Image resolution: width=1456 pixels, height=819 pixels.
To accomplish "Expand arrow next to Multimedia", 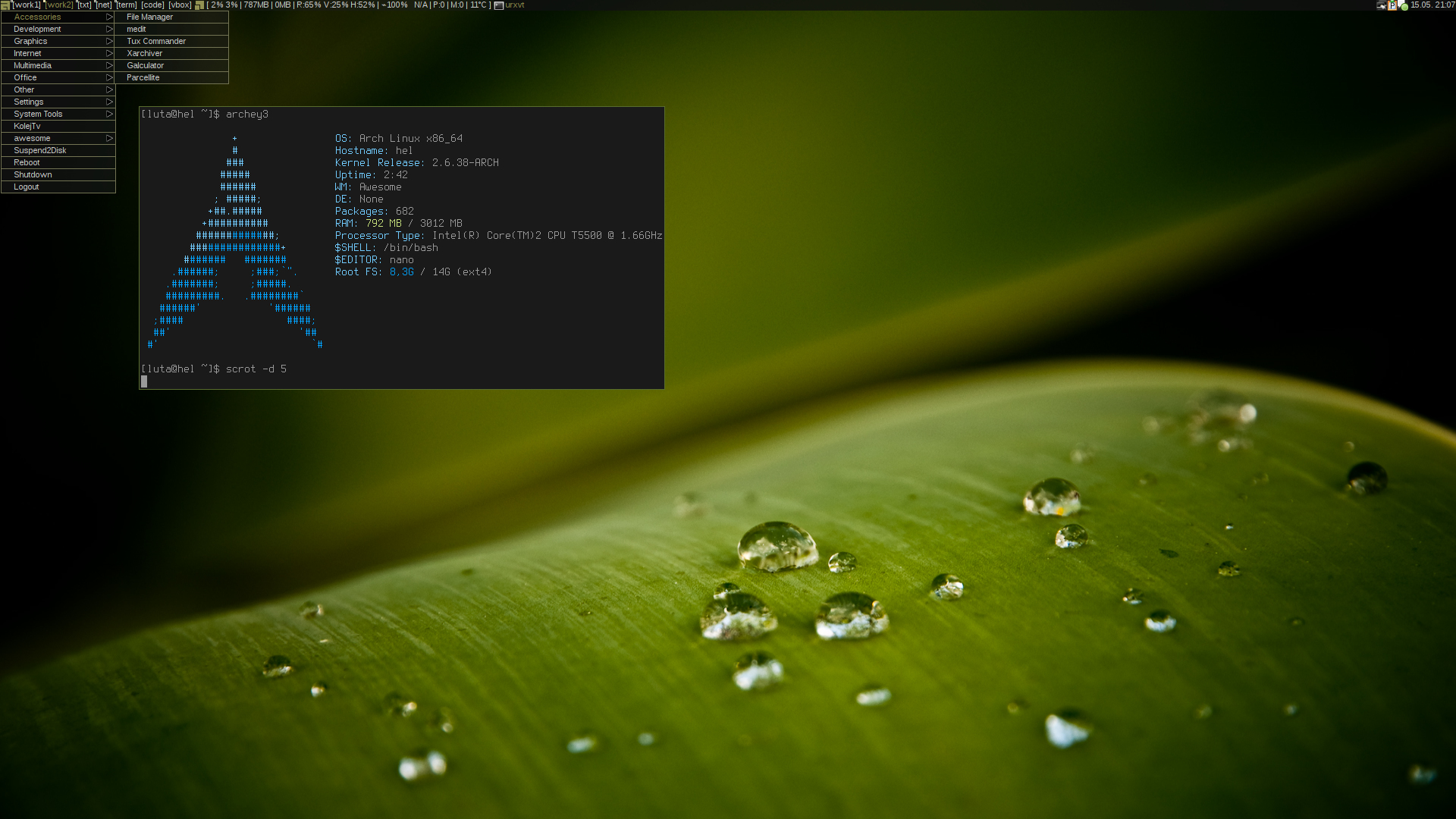I will point(109,65).
